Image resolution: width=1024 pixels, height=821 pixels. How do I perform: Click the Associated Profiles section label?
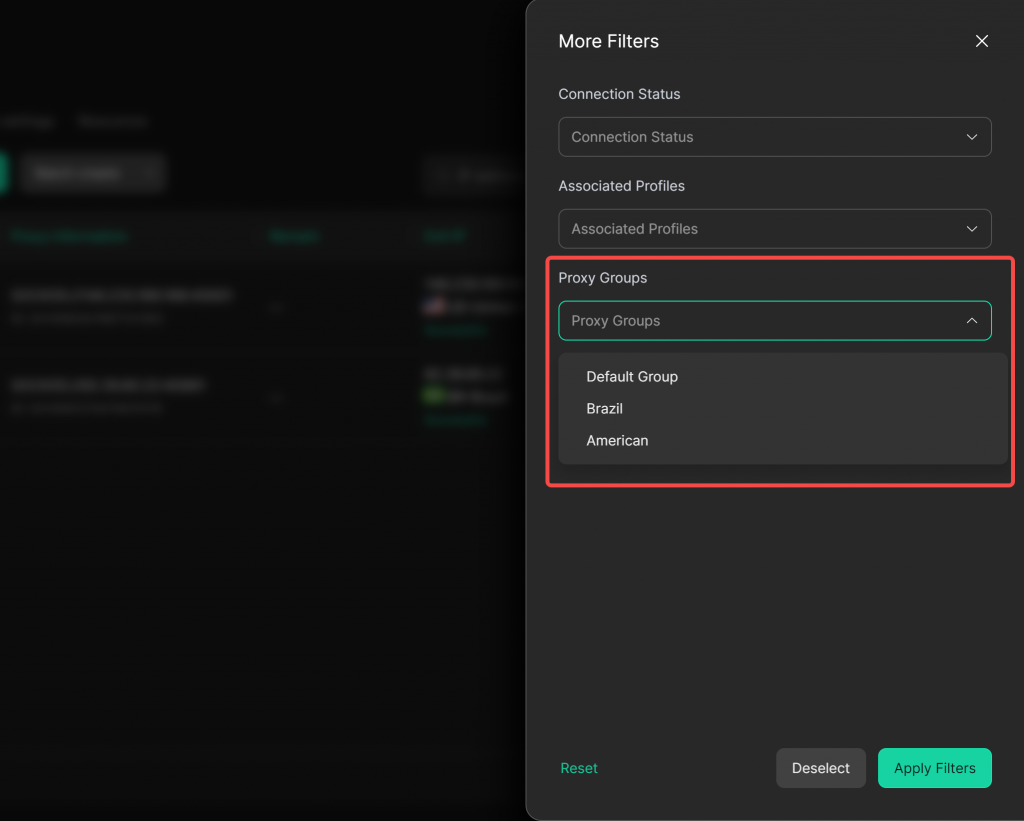click(622, 186)
